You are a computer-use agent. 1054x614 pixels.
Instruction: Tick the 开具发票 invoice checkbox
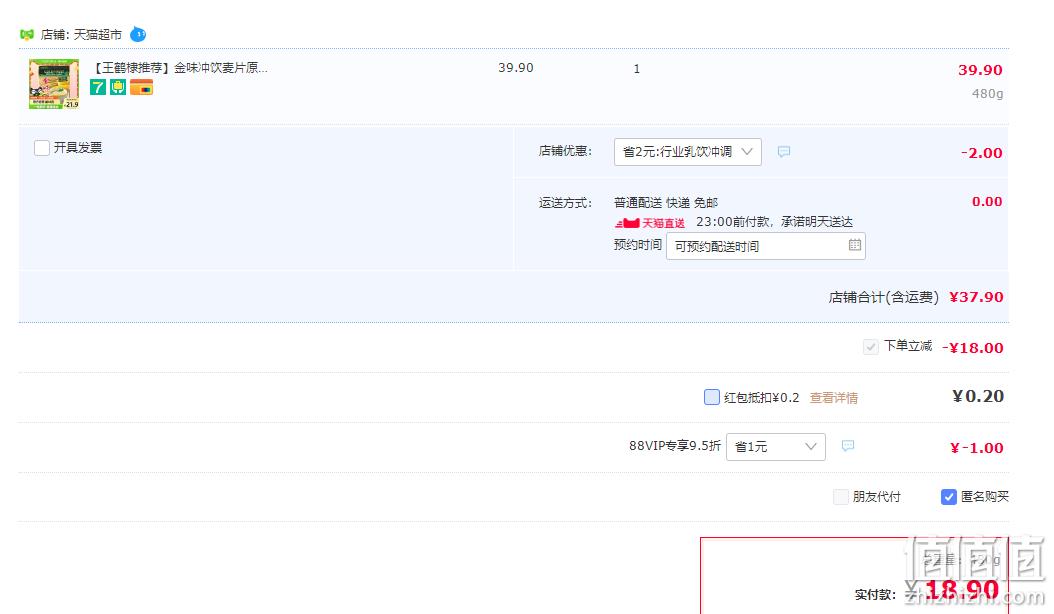click(x=42, y=148)
